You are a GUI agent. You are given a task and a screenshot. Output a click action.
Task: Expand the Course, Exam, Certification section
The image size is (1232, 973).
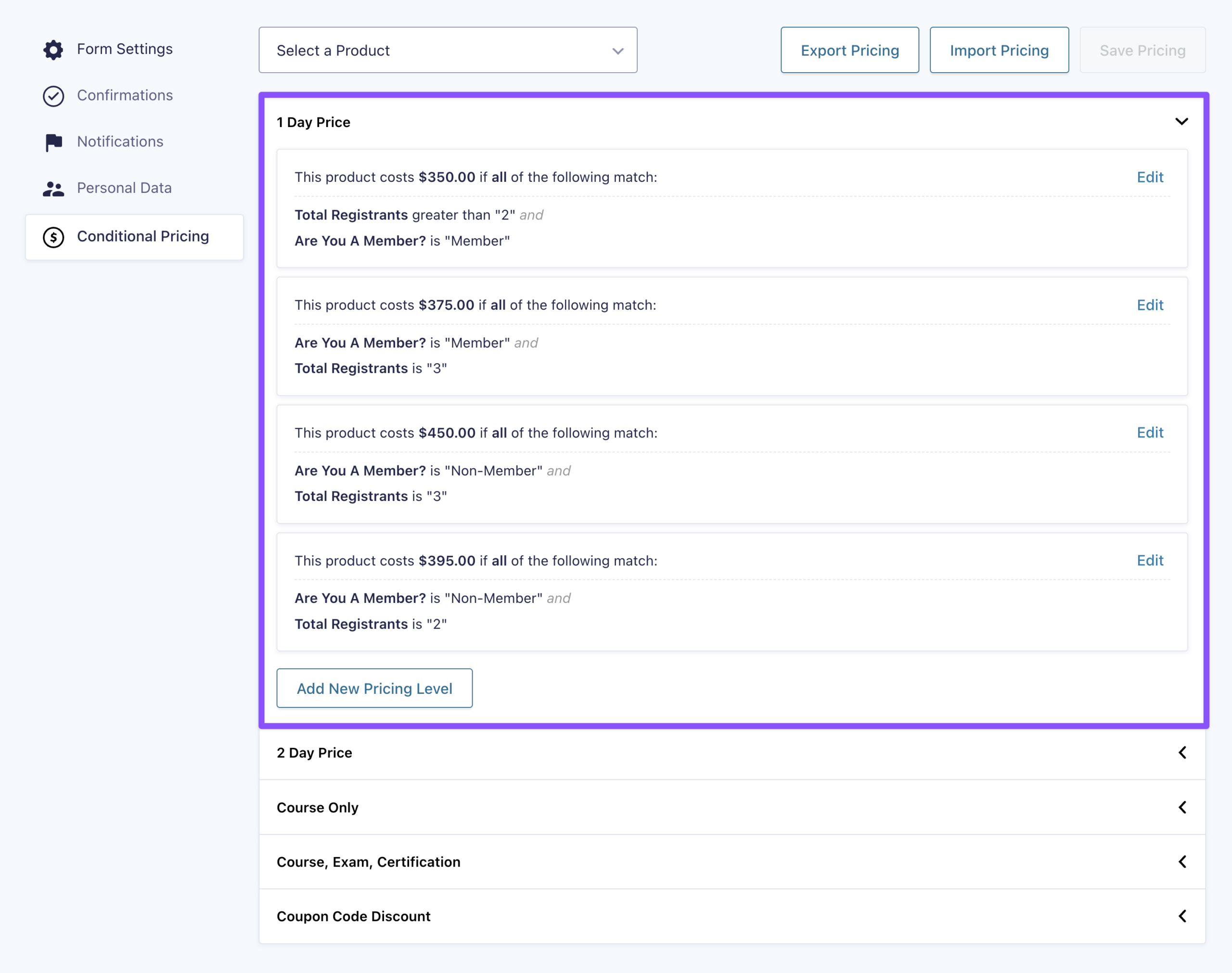1182,861
